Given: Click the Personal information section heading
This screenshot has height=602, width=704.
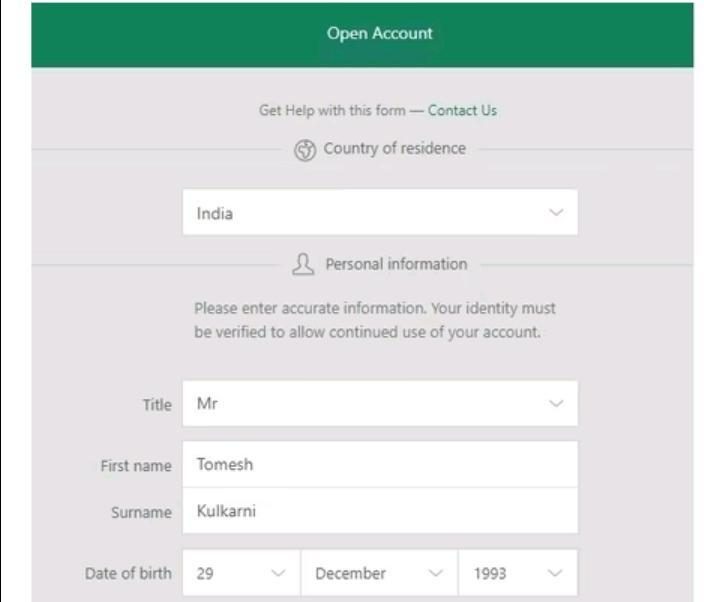Looking at the screenshot, I should coord(396,264).
